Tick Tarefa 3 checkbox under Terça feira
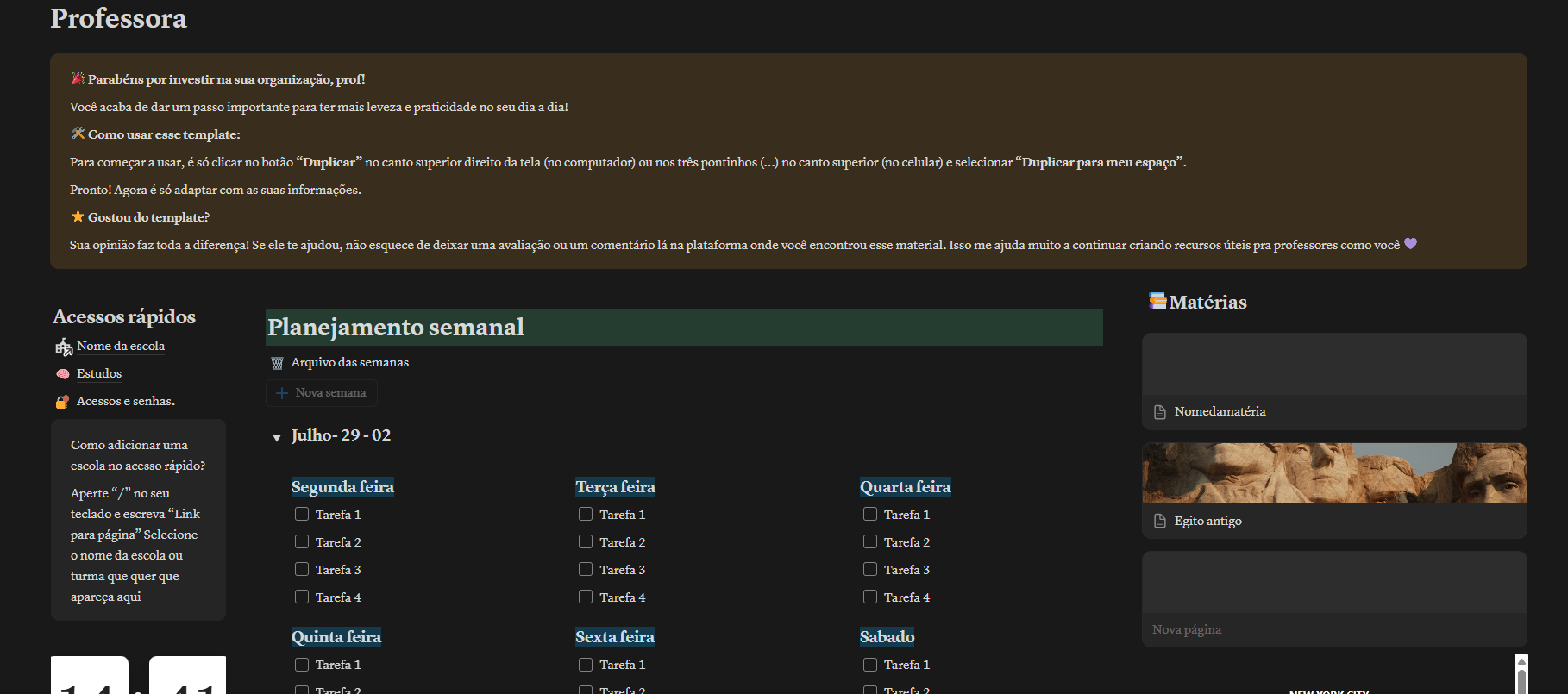Screen dimensions: 1568x694 pos(586,570)
